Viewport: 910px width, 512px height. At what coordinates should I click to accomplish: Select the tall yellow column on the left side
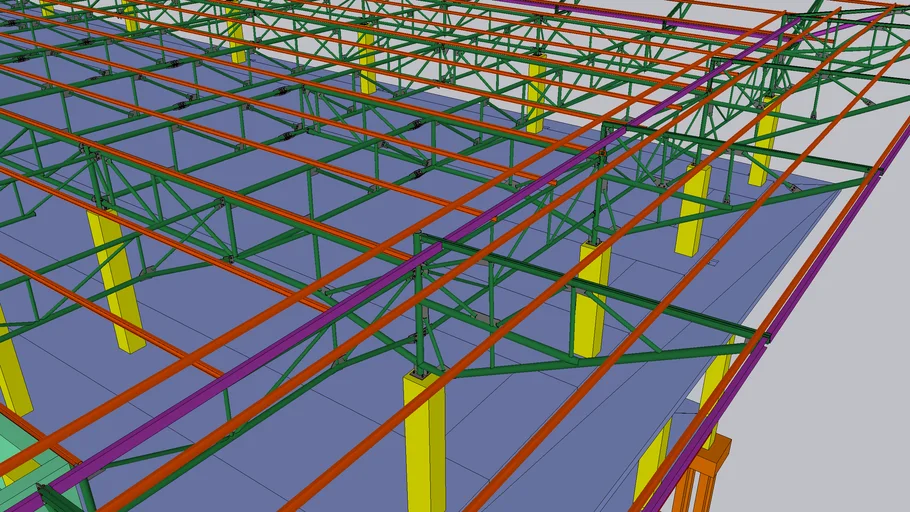[x=116, y=280]
